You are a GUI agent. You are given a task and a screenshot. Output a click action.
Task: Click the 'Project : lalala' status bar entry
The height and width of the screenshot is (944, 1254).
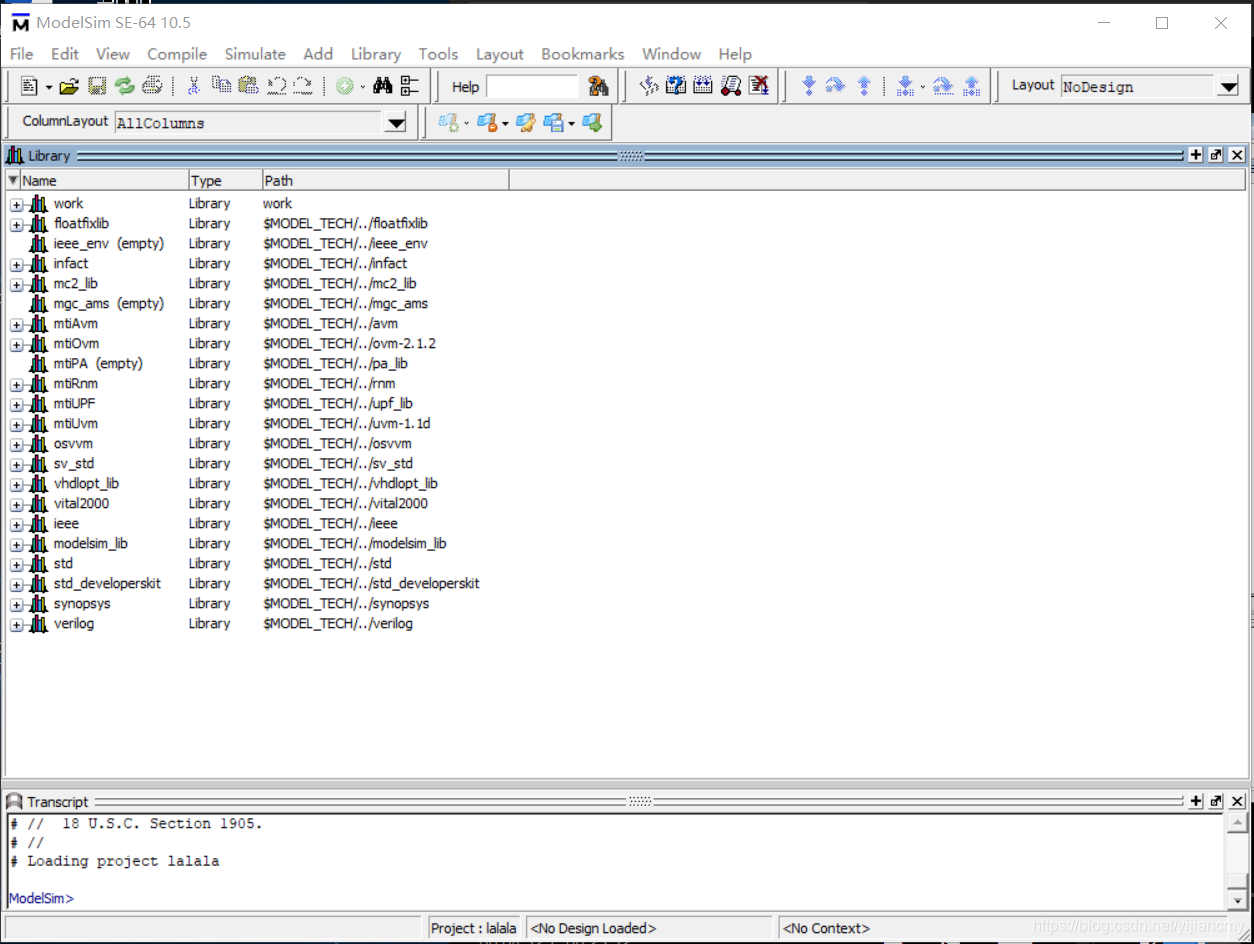(474, 928)
